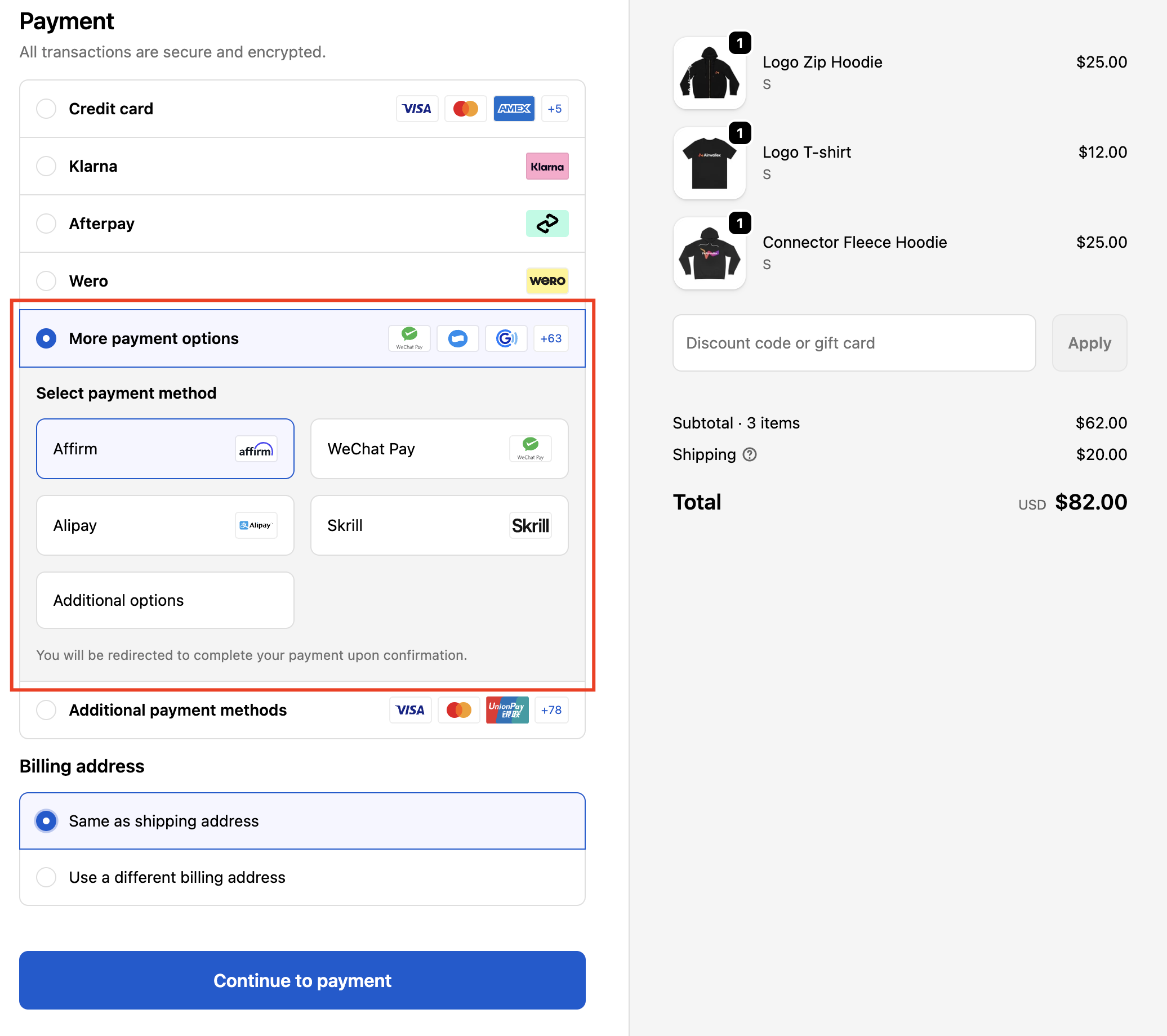Screen dimensions: 1167x1036
Task: Select the More payment options radio button
Action: (46, 338)
